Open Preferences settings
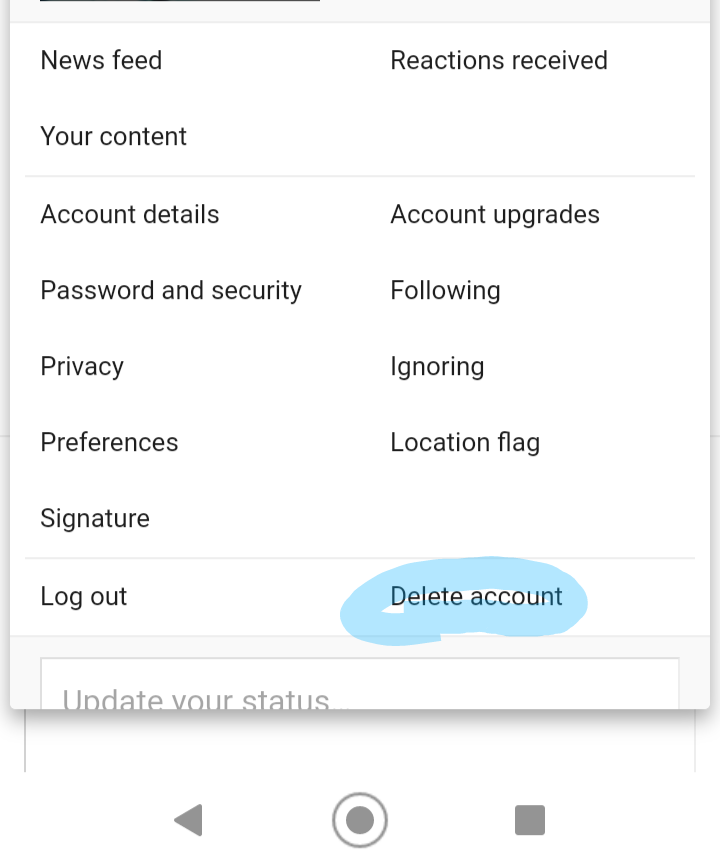 [109, 442]
